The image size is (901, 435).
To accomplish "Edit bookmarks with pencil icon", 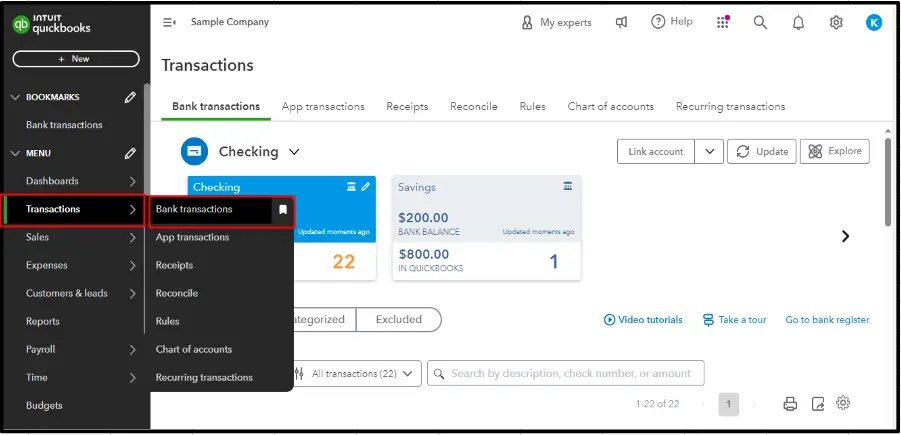I will pyautogui.click(x=130, y=97).
